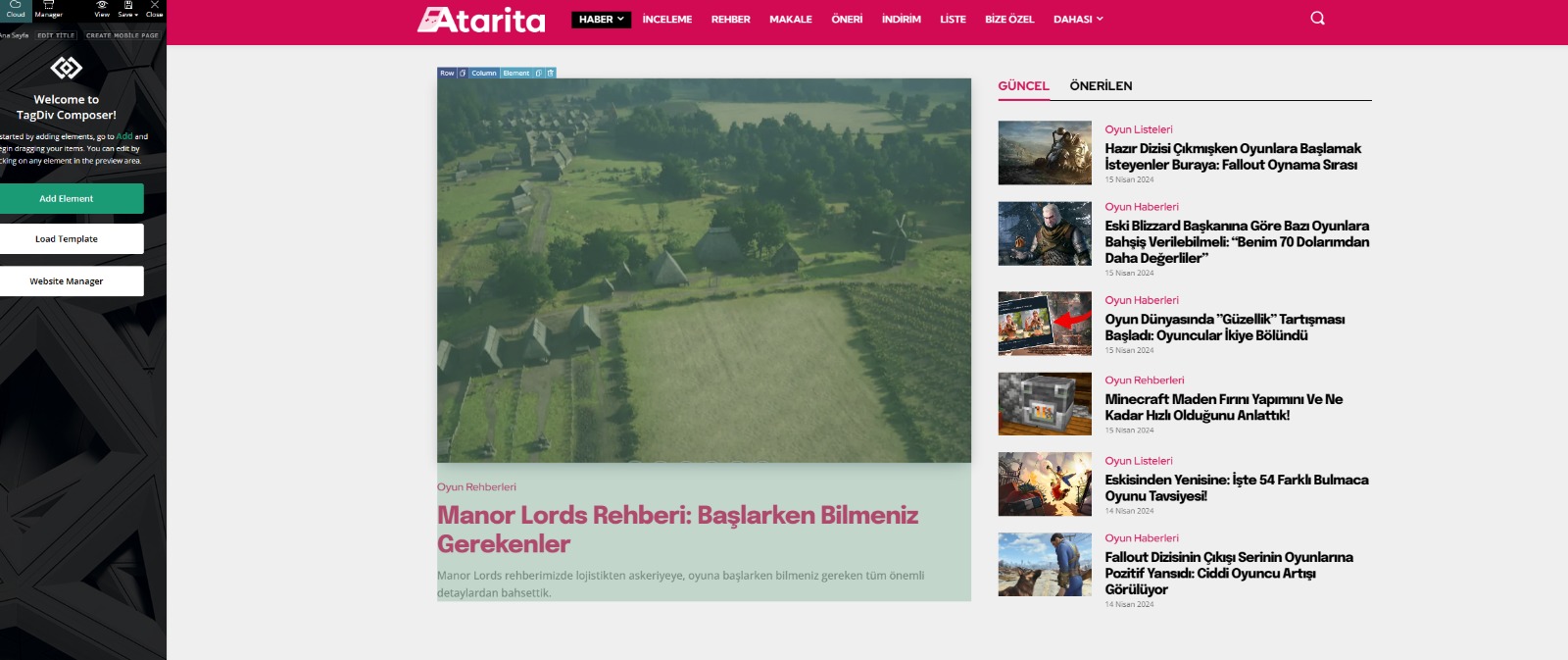Open the LİSTE menu item
Screen dimensions: 1568x660
point(953,19)
